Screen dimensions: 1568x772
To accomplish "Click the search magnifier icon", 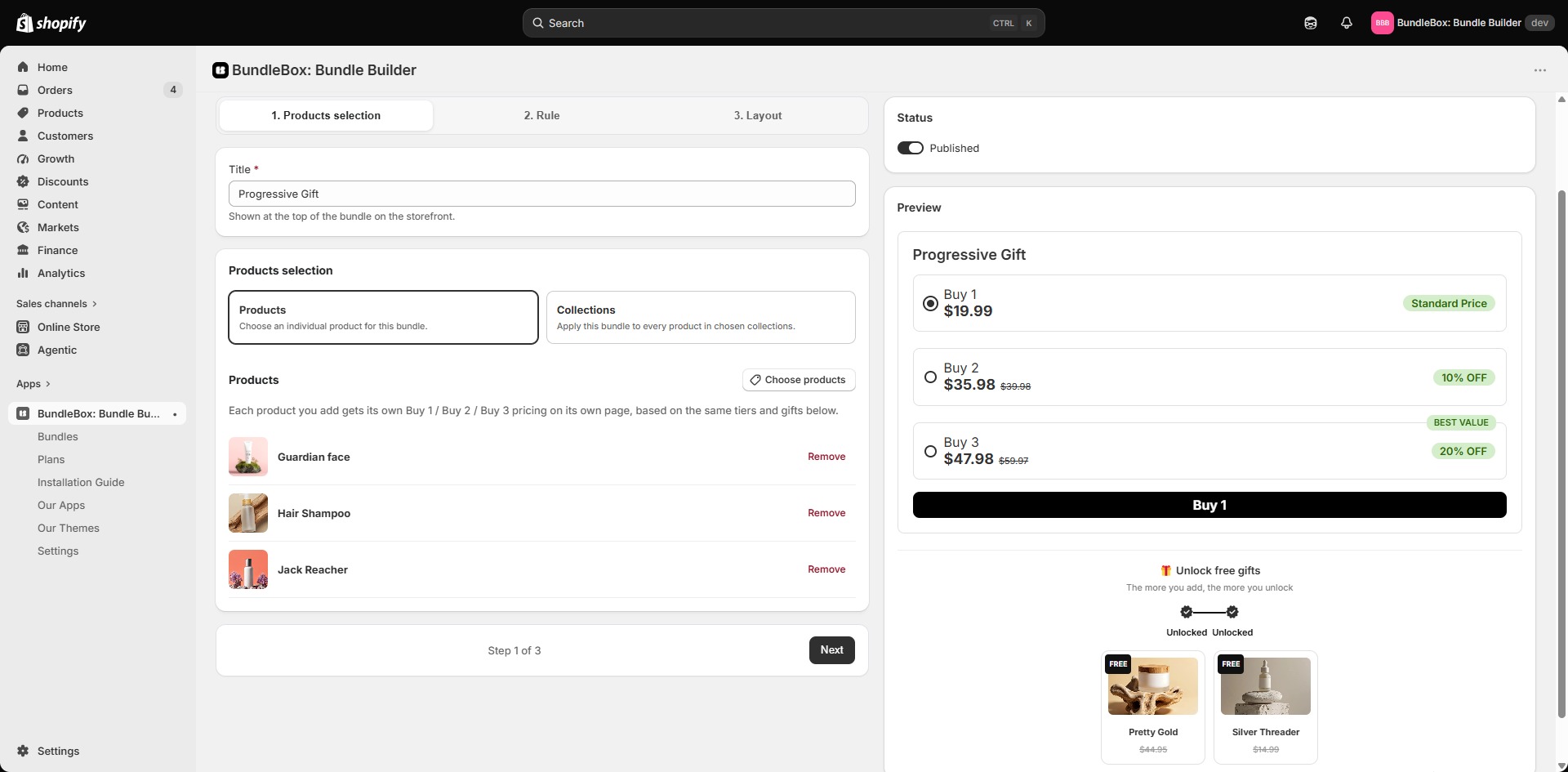I will click(538, 23).
